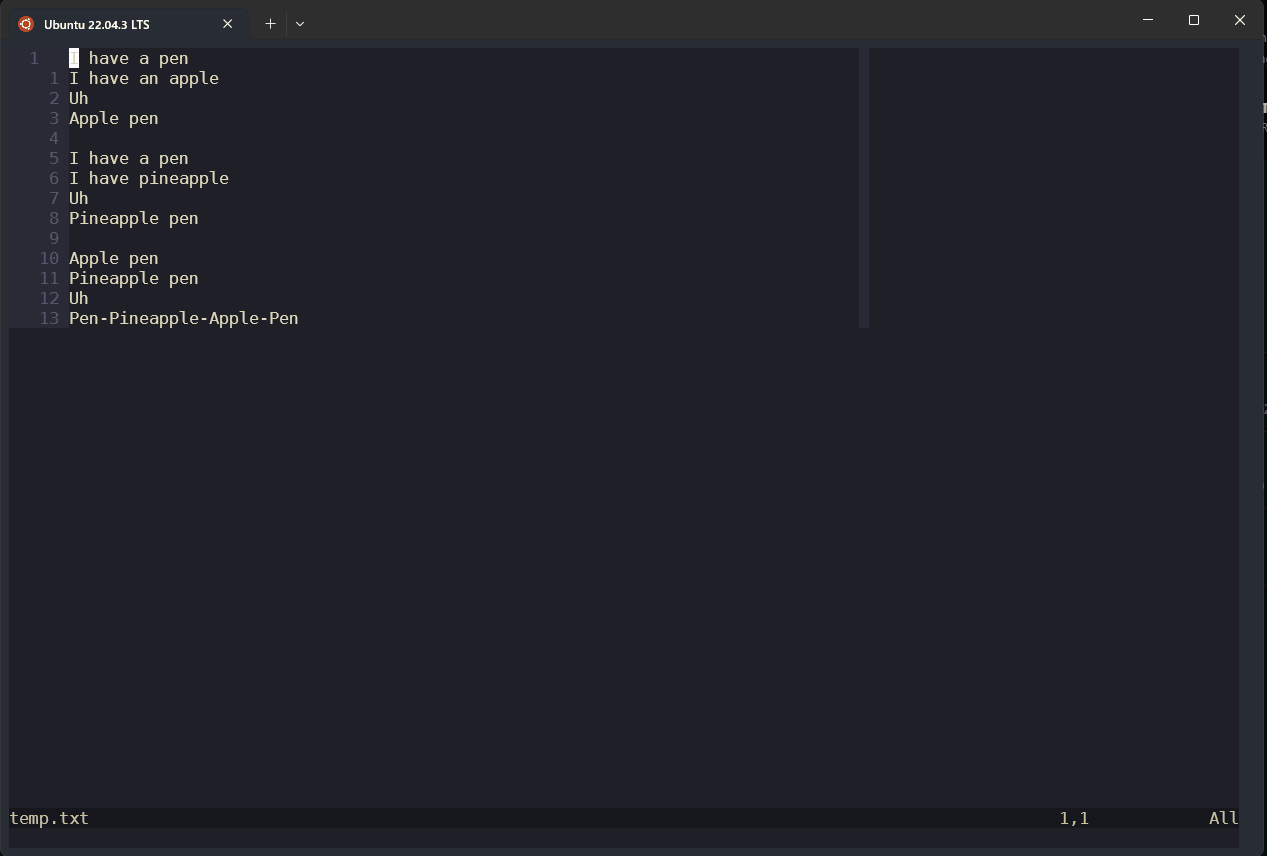Open the tab selection dropdown chevron

click(299, 23)
